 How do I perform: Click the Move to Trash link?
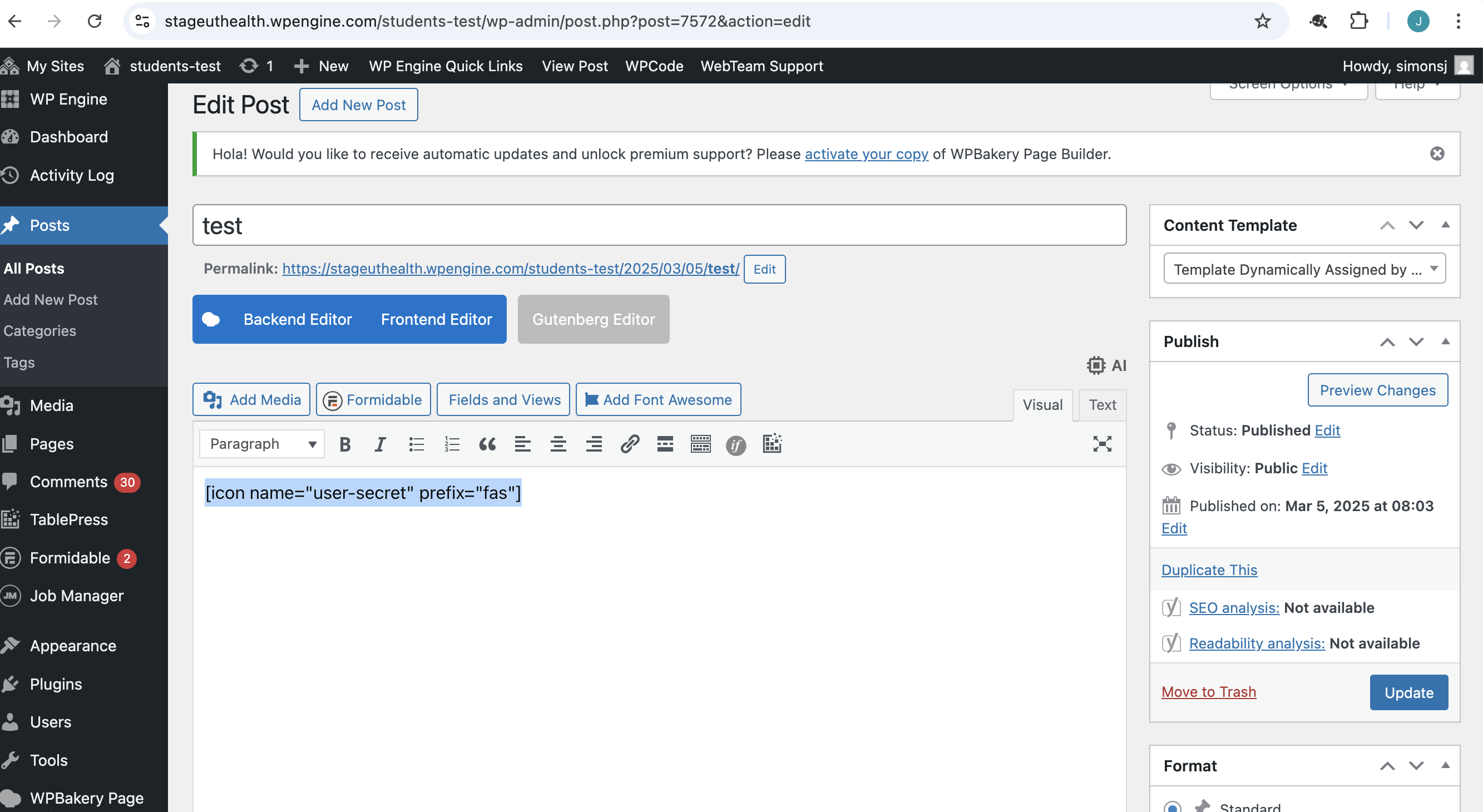1208,692
